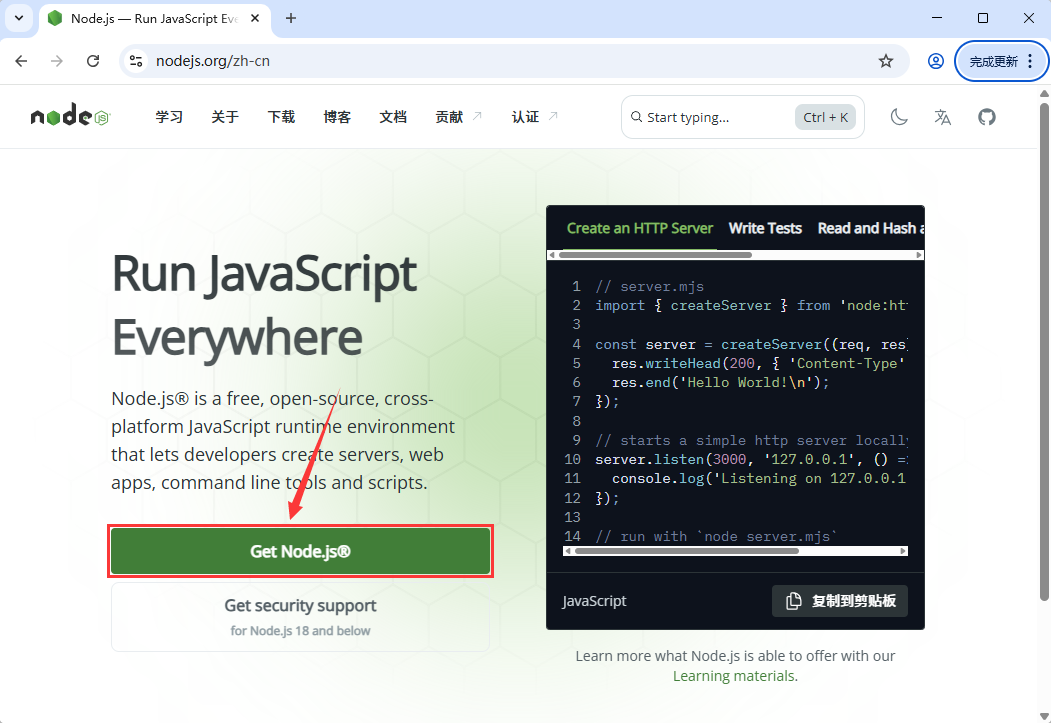Click the Get Node.js® button
The image size is (1051, 723).
[x=300, y=551]
